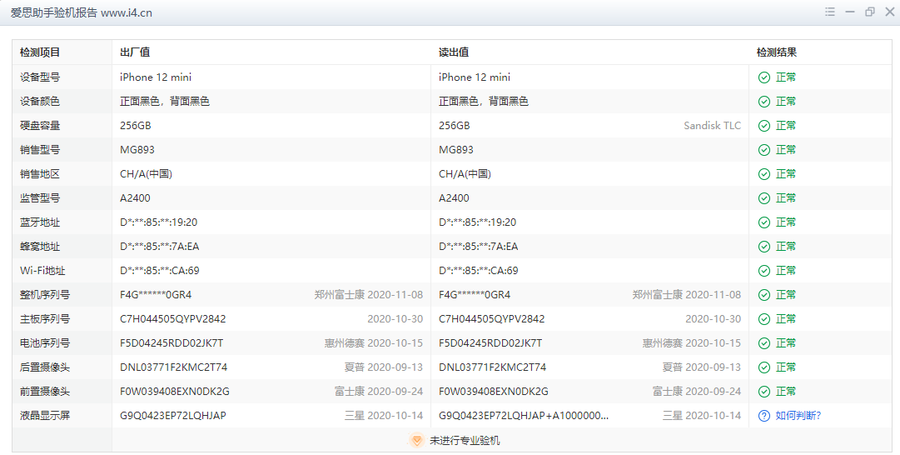Image resolution: width=900 pixels, height=455 pixels.
Task: Click the green check icon for 蜂窝地址 row
Action: pyautogui.click(x=764, y=247)
